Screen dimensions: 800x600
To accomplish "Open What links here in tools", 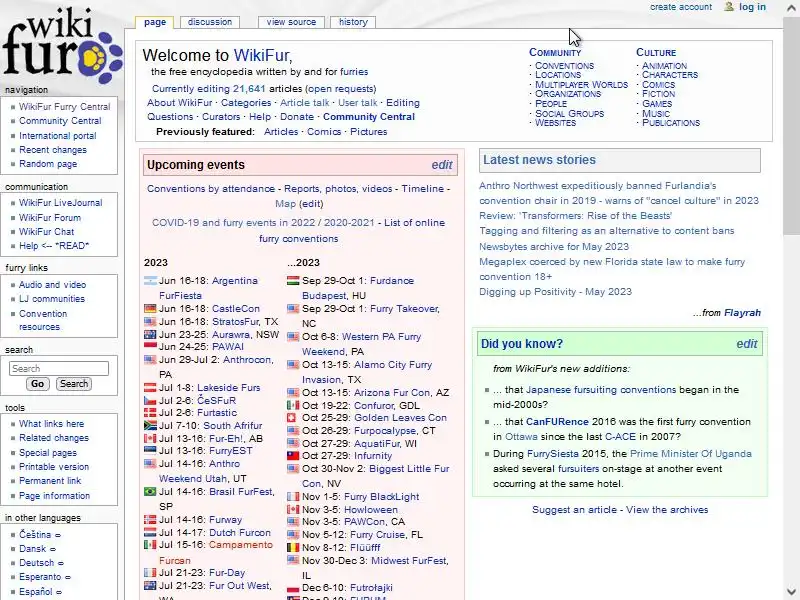I will point(52,424).
